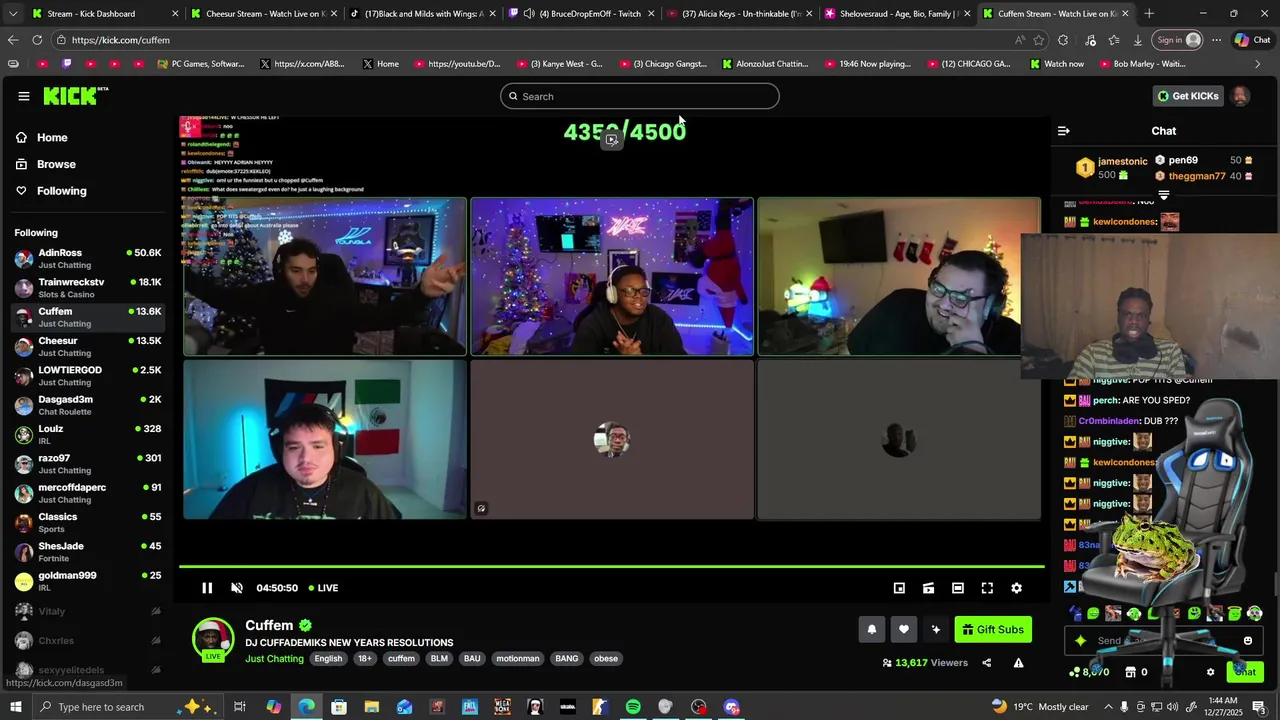Open mini player picture-in-picture icon
This screenshot has height=720, width=1280.
899,588
